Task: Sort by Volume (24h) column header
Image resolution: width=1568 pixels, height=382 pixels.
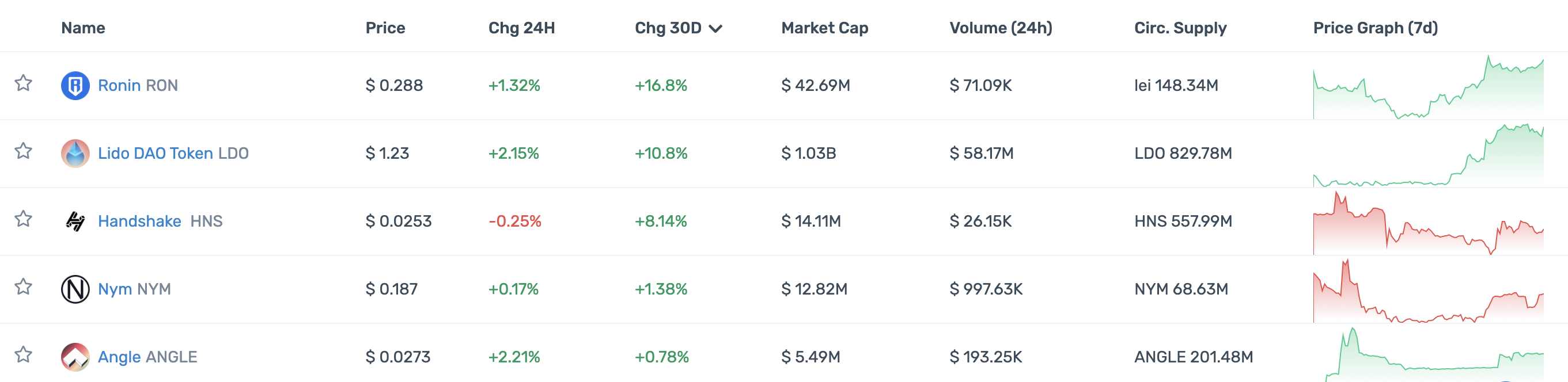Action: click(1000, 28)
